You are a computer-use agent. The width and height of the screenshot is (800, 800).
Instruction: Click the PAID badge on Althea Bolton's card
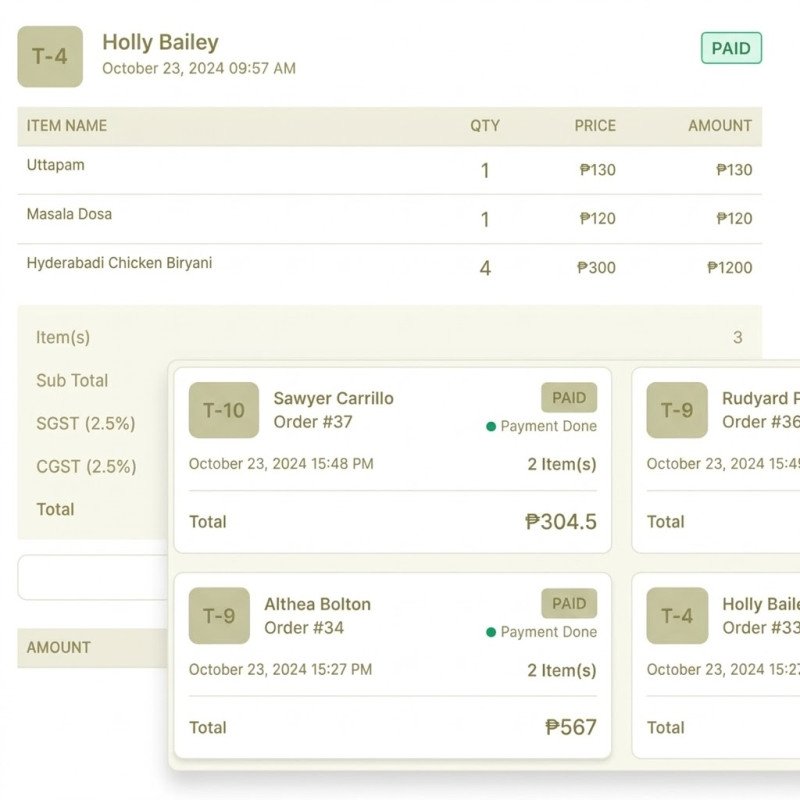click(569, 603)
